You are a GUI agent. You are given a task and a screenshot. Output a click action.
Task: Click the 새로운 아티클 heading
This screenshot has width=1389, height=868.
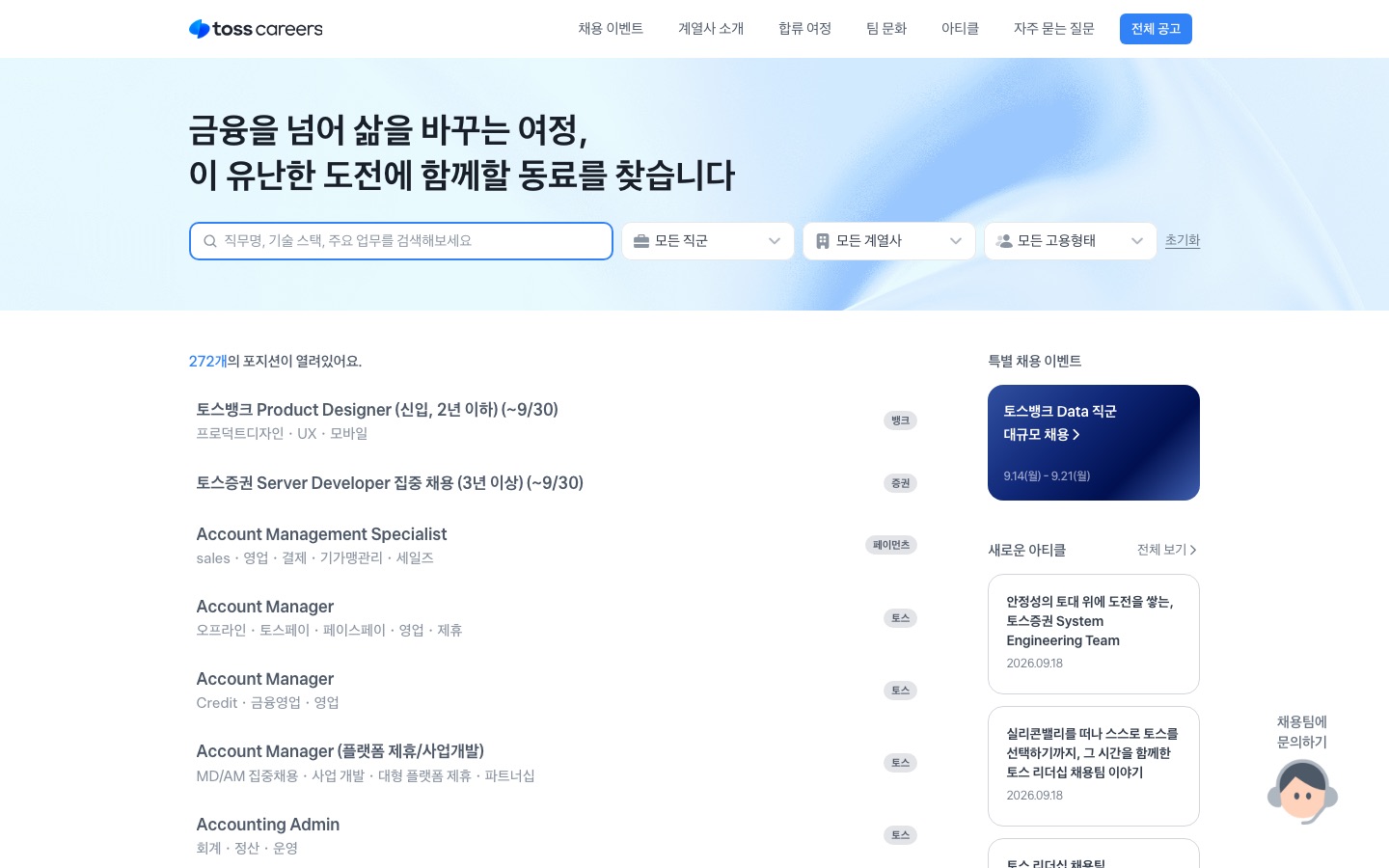point(1027,550)
